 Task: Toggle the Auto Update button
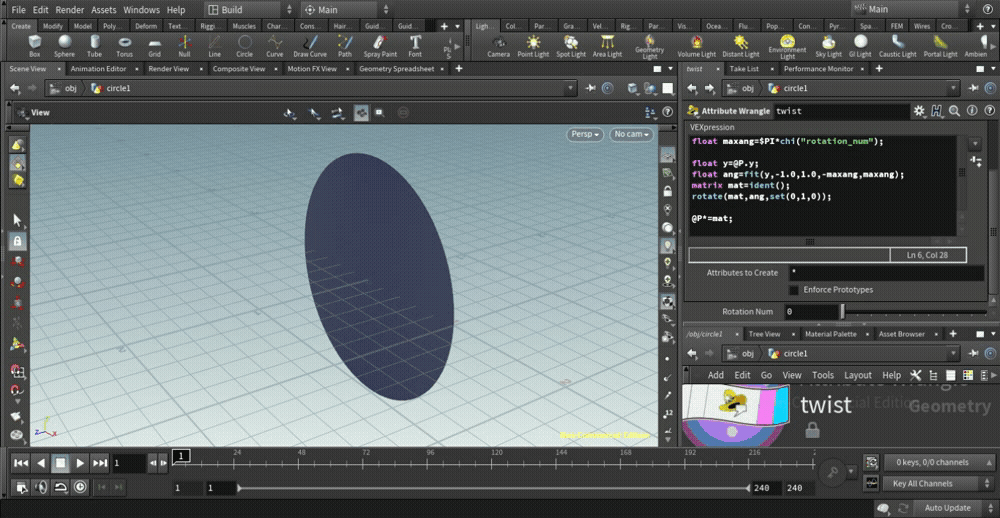pyautogui.click(x=946, y=508)
